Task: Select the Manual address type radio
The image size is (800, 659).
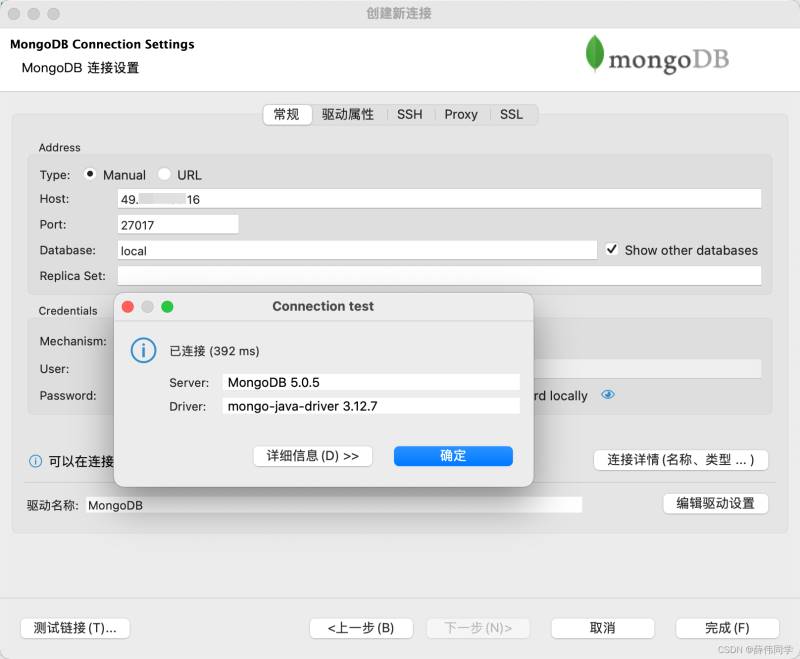Action: coord(90,174)
